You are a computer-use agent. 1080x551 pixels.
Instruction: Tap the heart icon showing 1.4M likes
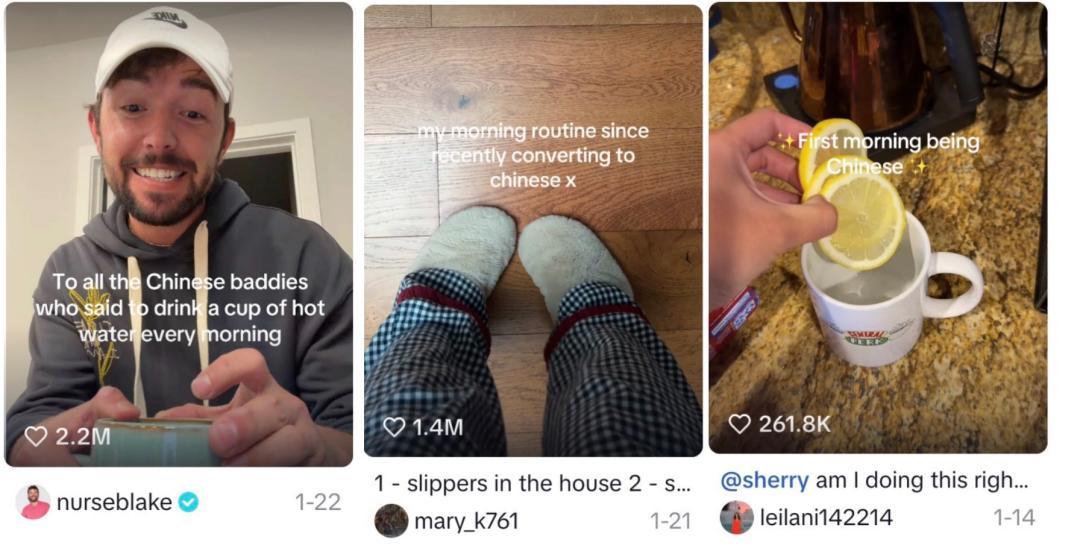(x=394, y=427)
